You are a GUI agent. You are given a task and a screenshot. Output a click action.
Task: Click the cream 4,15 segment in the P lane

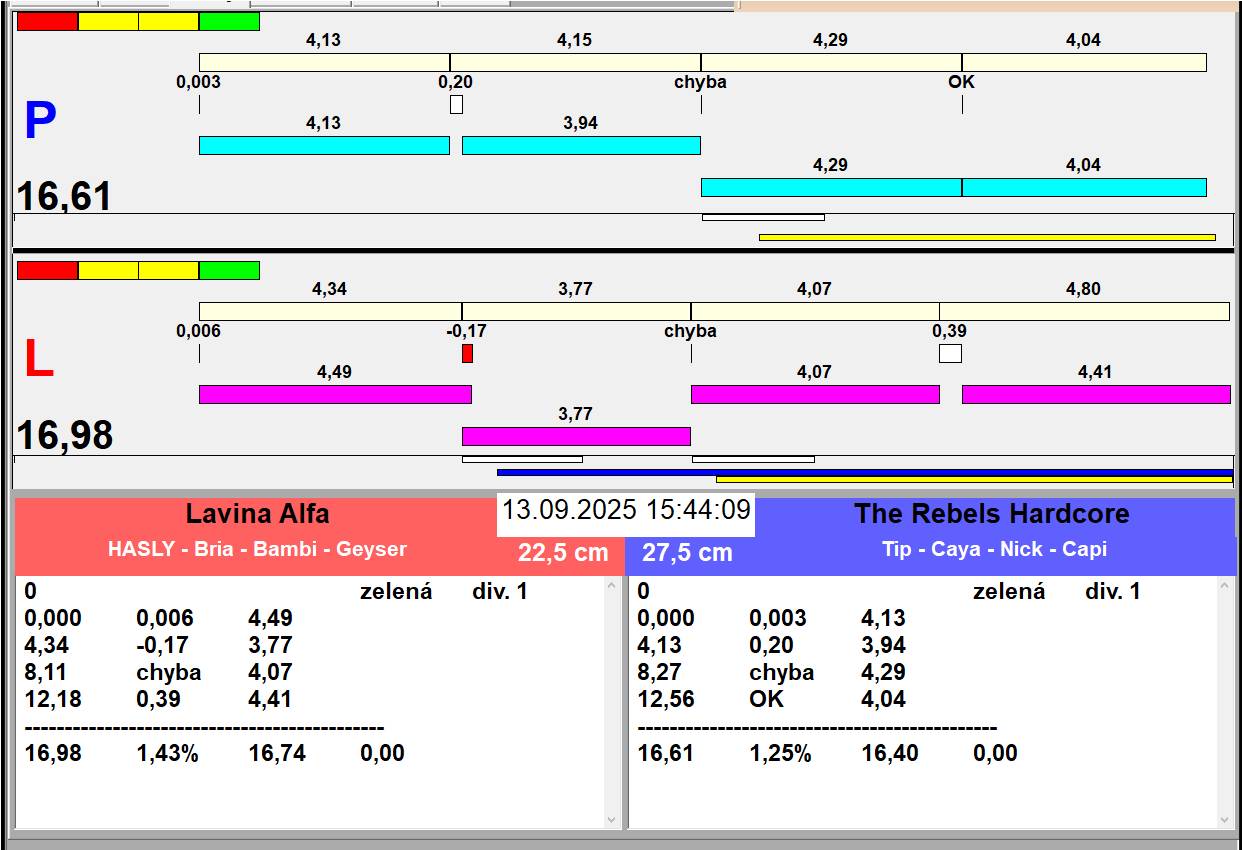575,62
